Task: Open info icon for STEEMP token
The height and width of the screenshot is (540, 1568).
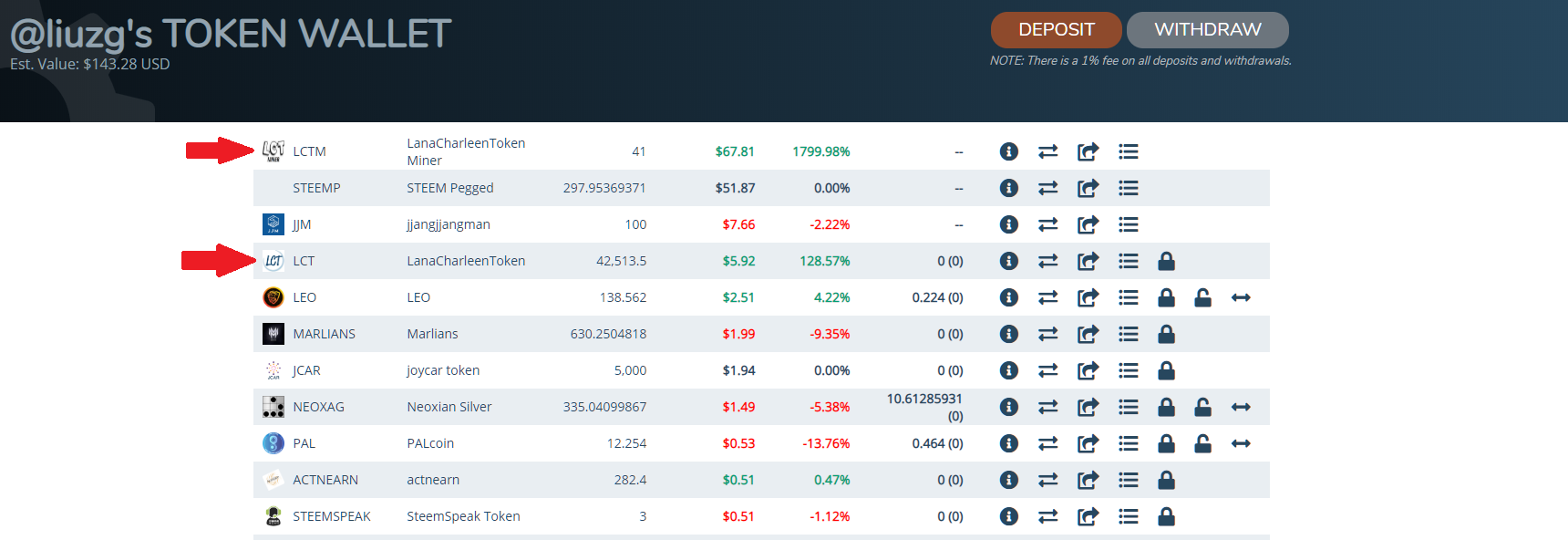Action: click(x=1008, y=188)
